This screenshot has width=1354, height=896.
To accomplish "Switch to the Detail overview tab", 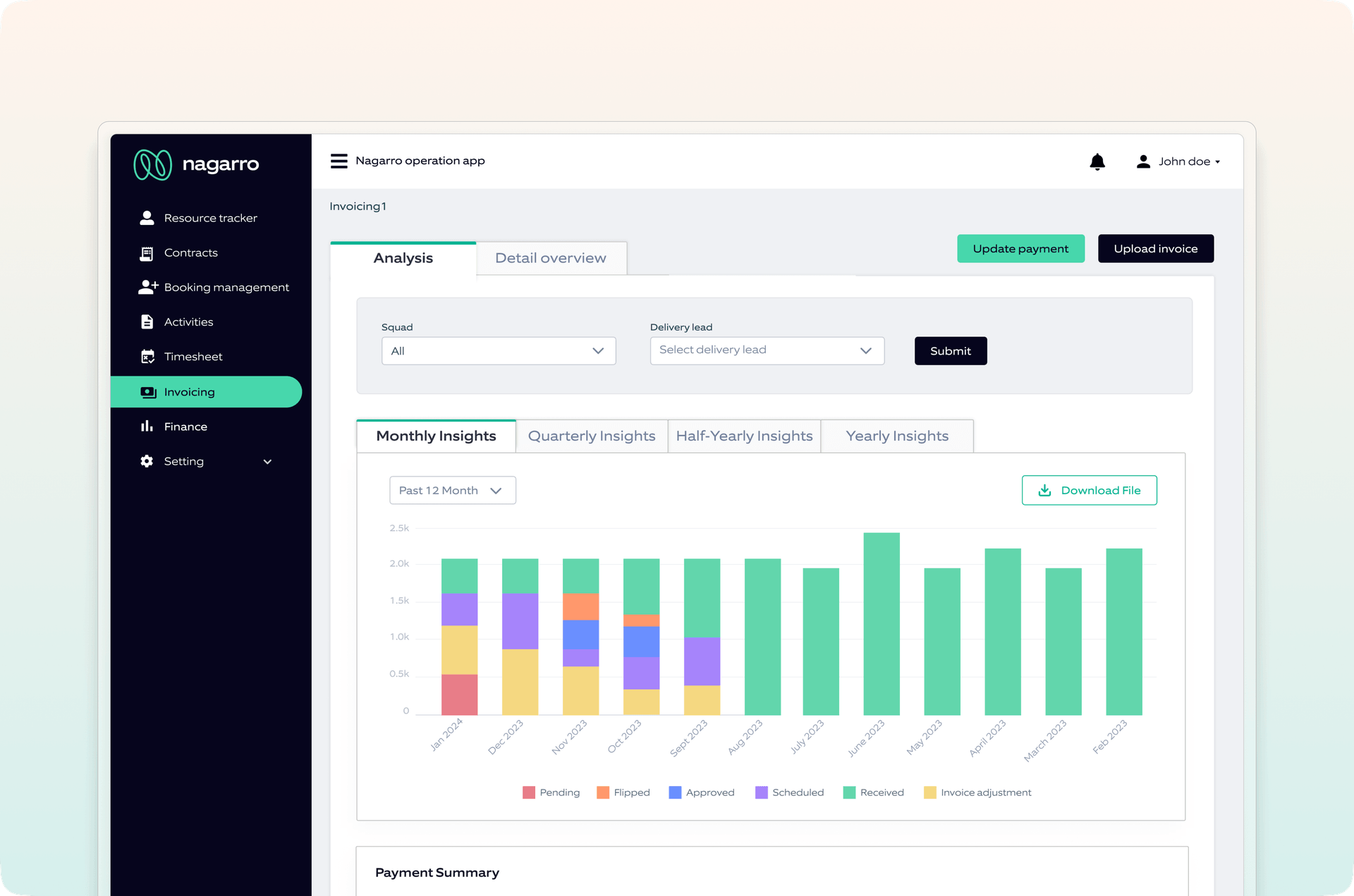I will coord(551,258).
